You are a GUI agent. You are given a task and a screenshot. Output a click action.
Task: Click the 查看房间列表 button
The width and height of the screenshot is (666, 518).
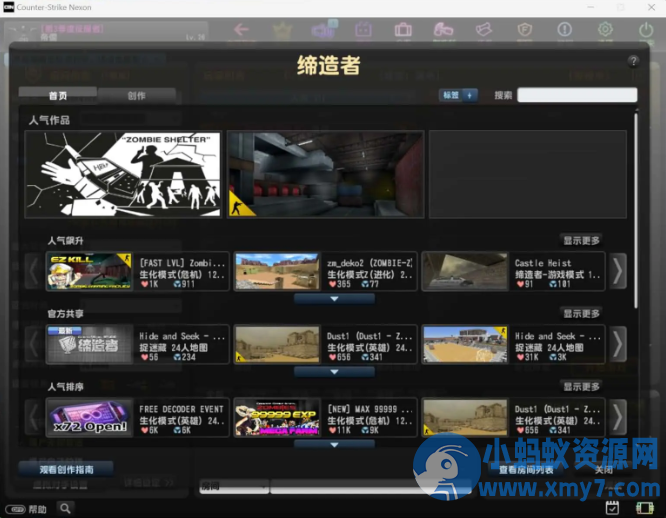[526, 470]
